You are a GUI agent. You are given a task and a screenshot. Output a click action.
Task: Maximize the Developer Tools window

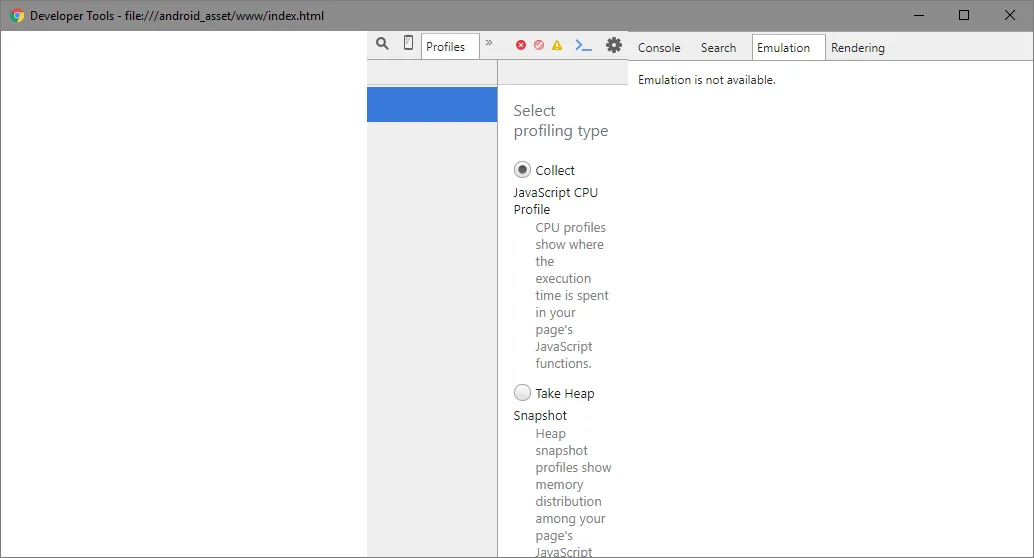pyautogui.click(x=964, y=15)
